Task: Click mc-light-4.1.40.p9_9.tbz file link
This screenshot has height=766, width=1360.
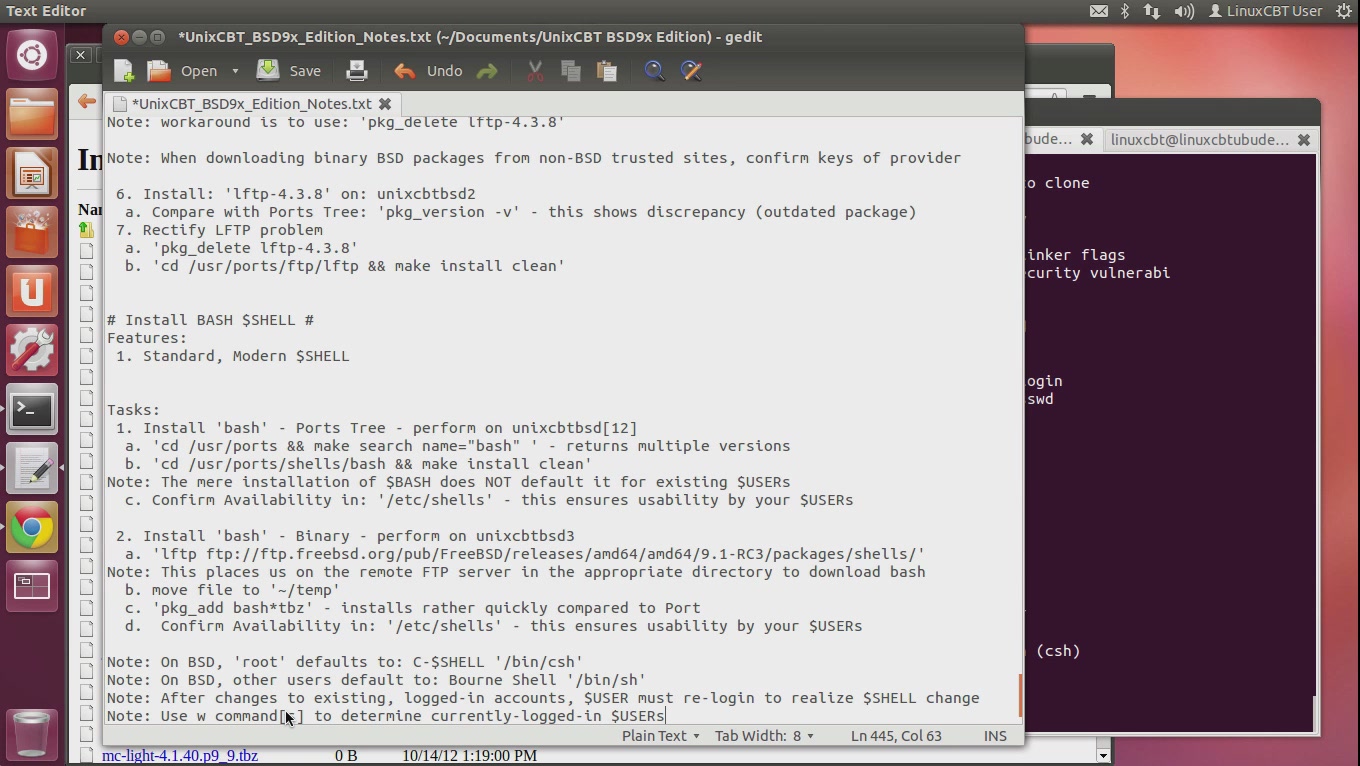Action: (x=180, y=756)
